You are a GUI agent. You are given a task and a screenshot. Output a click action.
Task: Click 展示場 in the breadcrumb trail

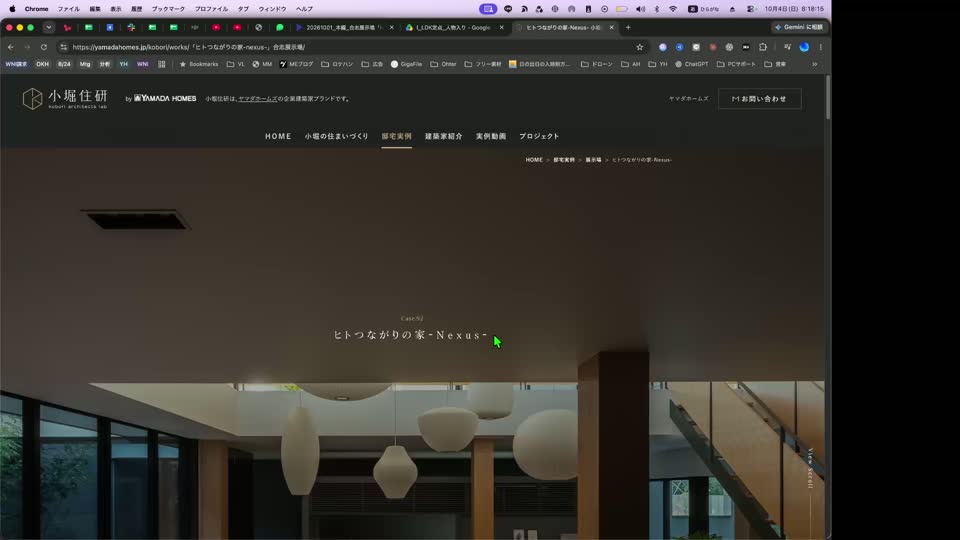(x=593, y=160)
